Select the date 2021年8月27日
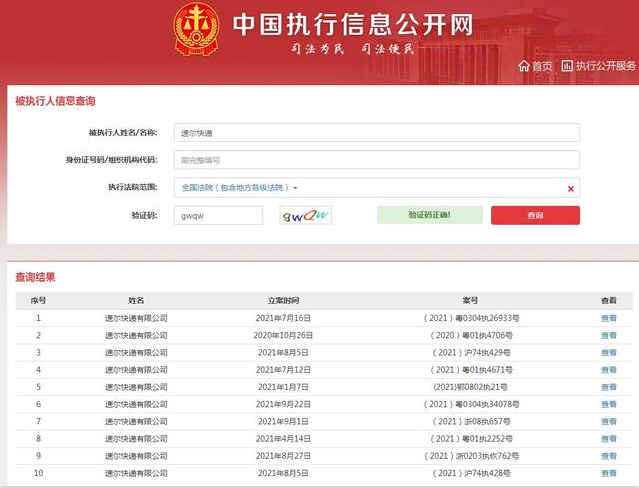Viewport: 639px width, 488px height. [x=283, y=456]
